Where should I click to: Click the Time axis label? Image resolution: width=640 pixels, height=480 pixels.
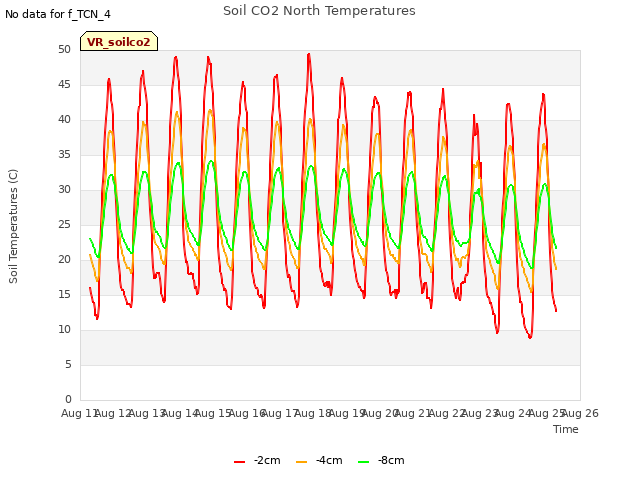pyautogui.click(x=566, y=429)
